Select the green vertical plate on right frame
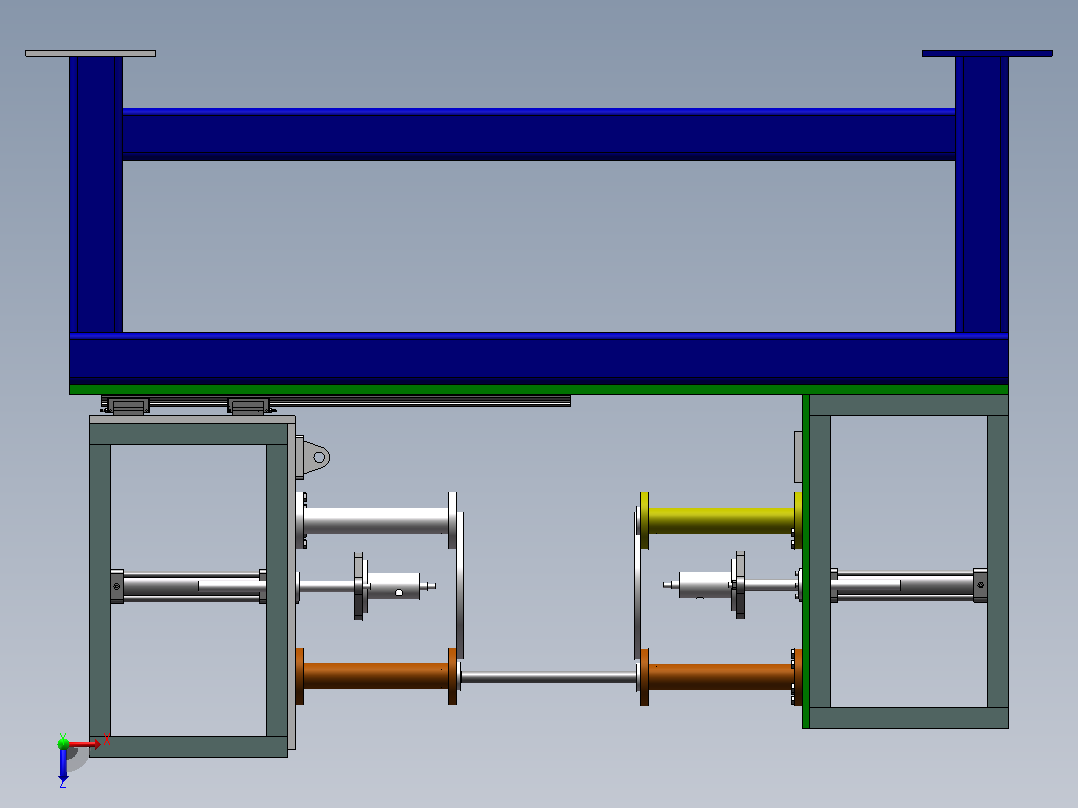This screenshot has width=1078, height=808. 806,561
